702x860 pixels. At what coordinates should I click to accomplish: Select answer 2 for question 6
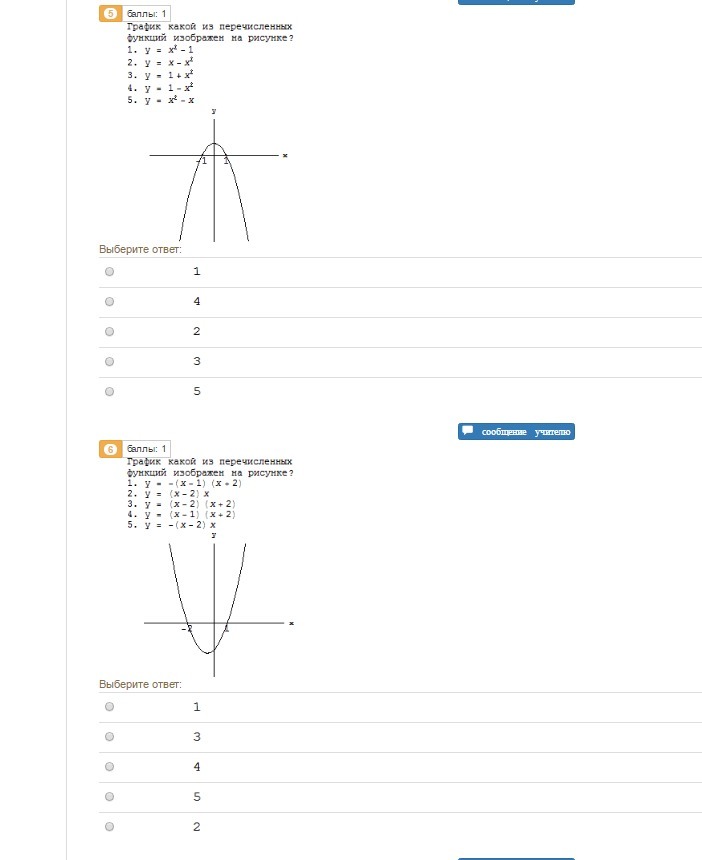coord(110,827)
